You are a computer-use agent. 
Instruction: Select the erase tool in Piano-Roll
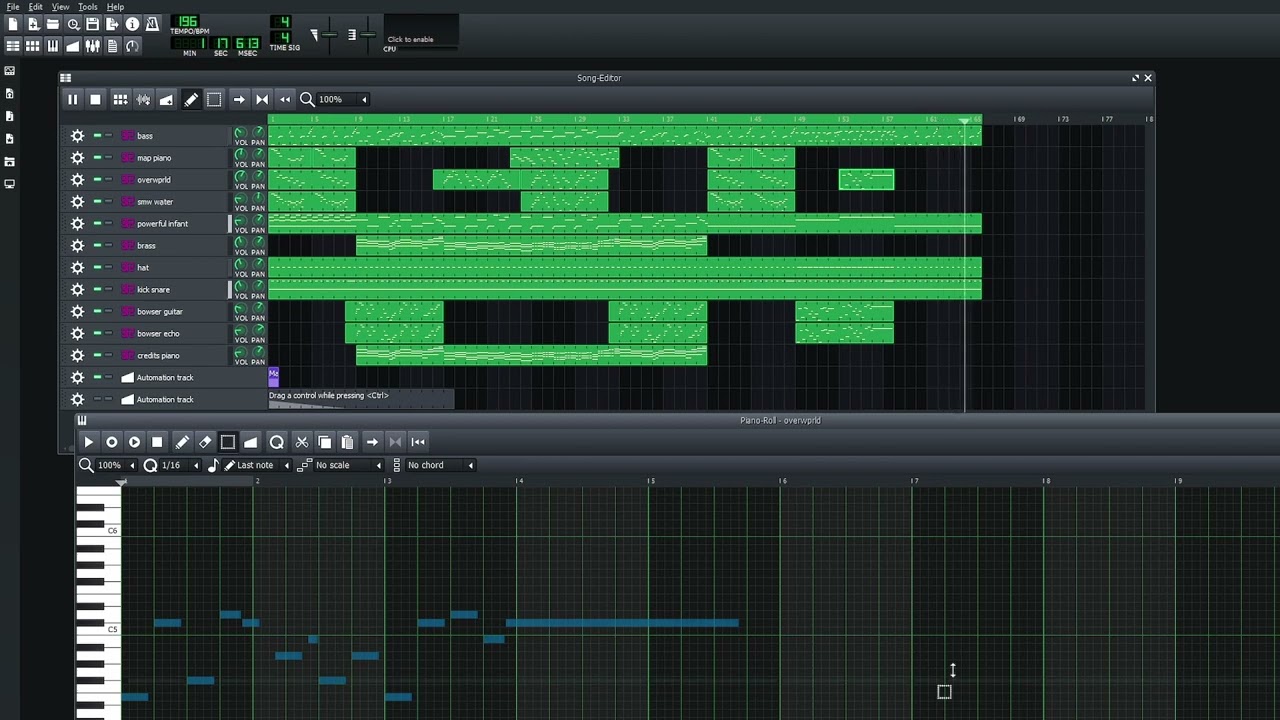click(x=205, y=442)
